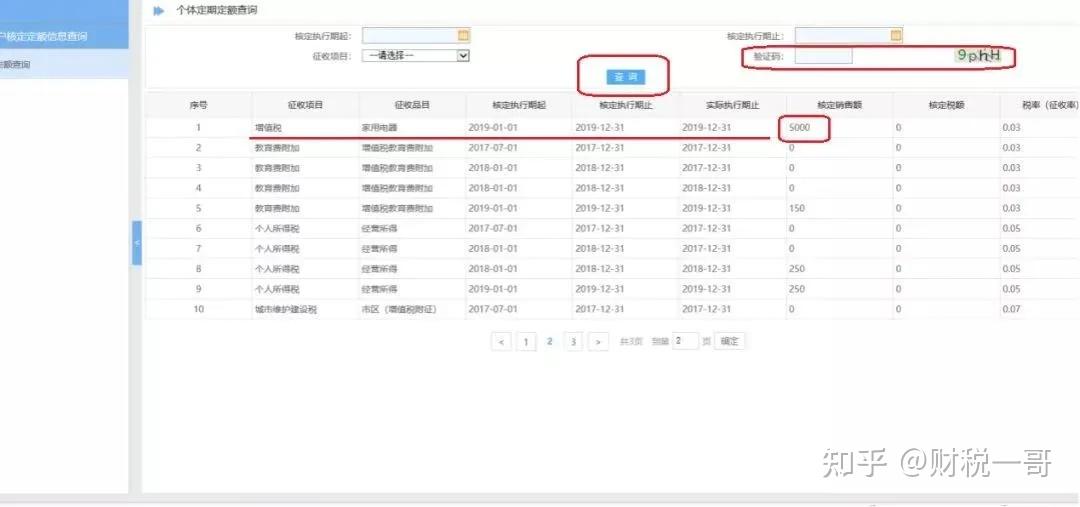
Task: Select current page 2 in pagination
Action: [x=550, y=342]
